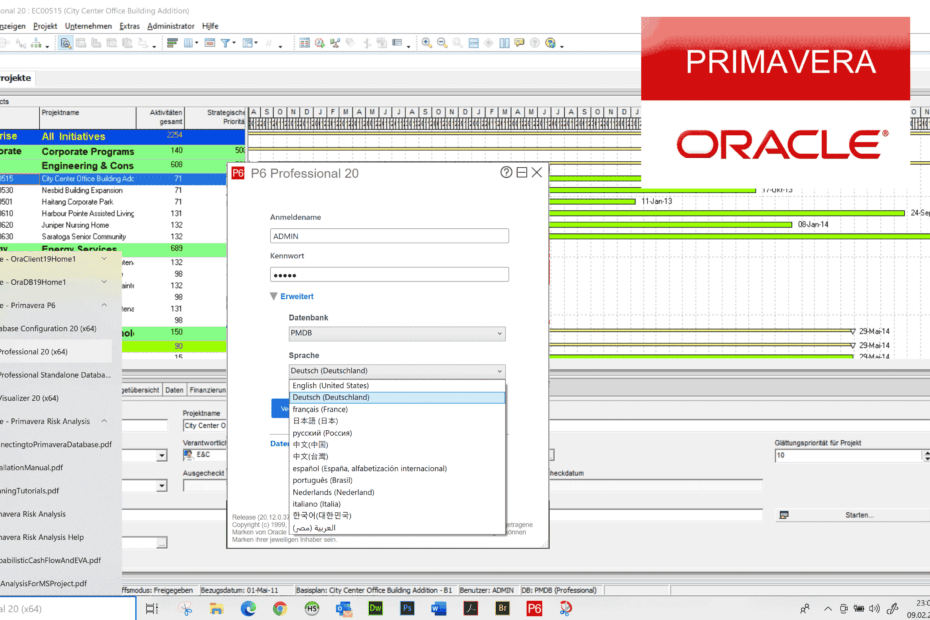Launch Dreamweaver from the taskbar
The width and height of the screenshot is (930, 620).
tap(375, 608)
